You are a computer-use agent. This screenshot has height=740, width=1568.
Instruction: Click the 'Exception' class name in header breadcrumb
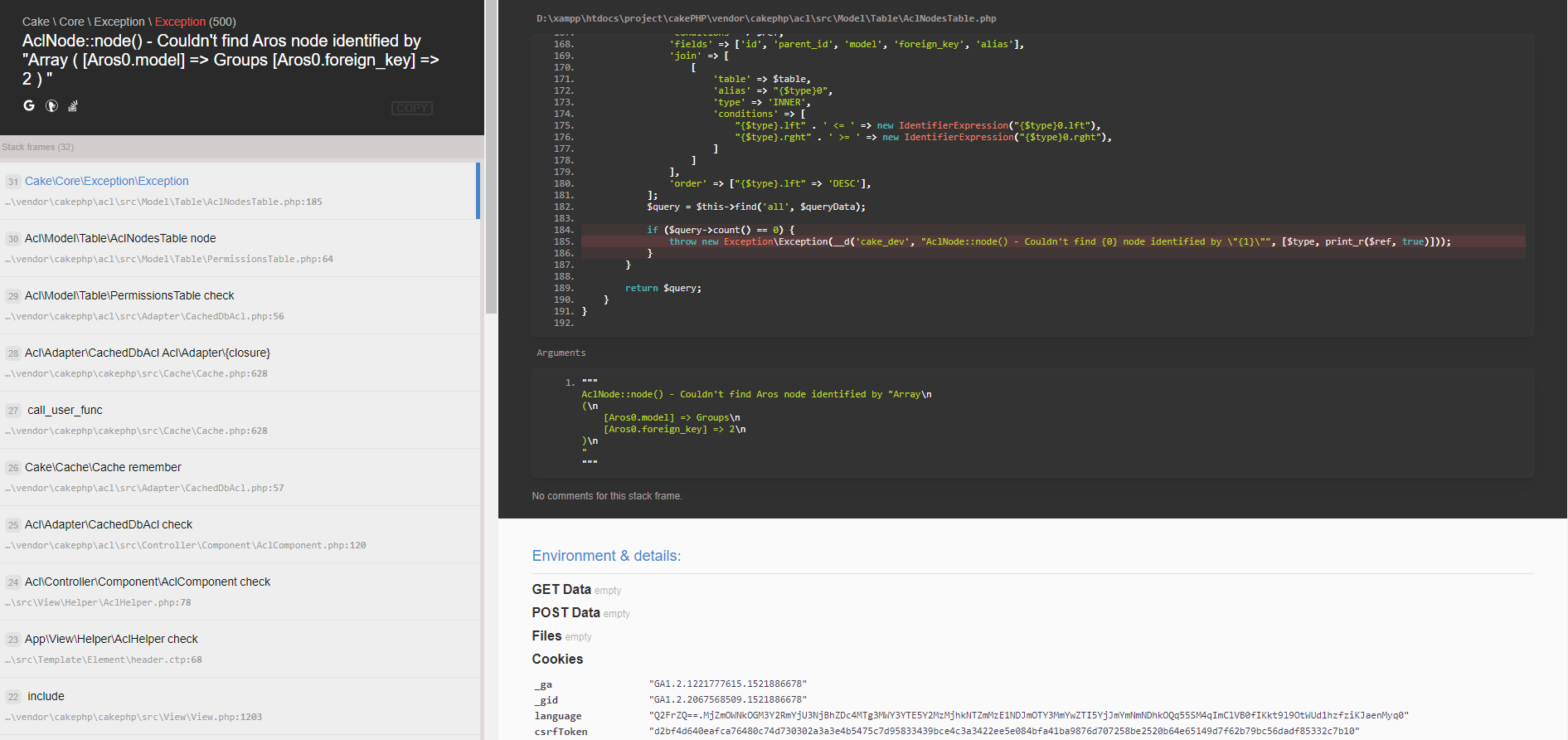pos(180,22)
